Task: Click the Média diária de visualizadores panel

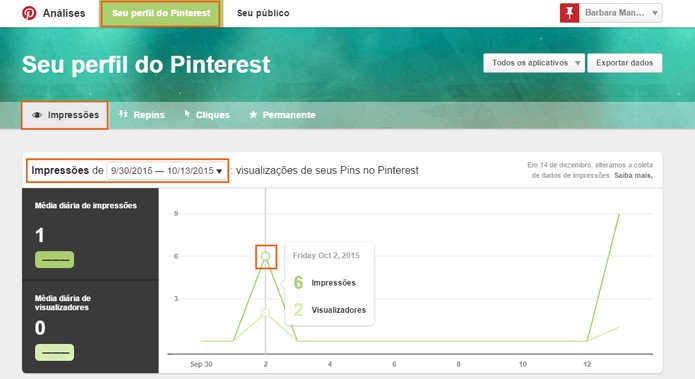Action: [90, 327]
